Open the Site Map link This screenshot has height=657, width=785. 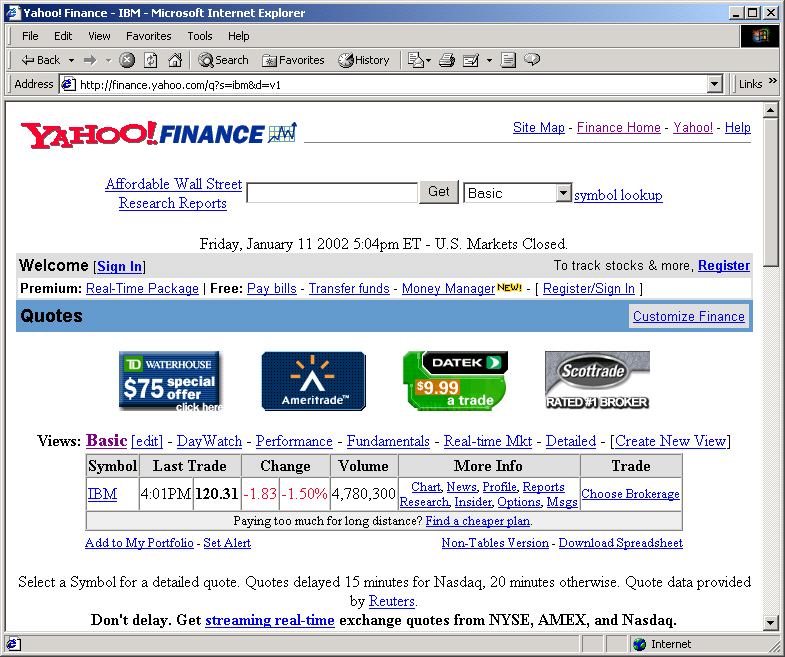(x=539, y=128)
